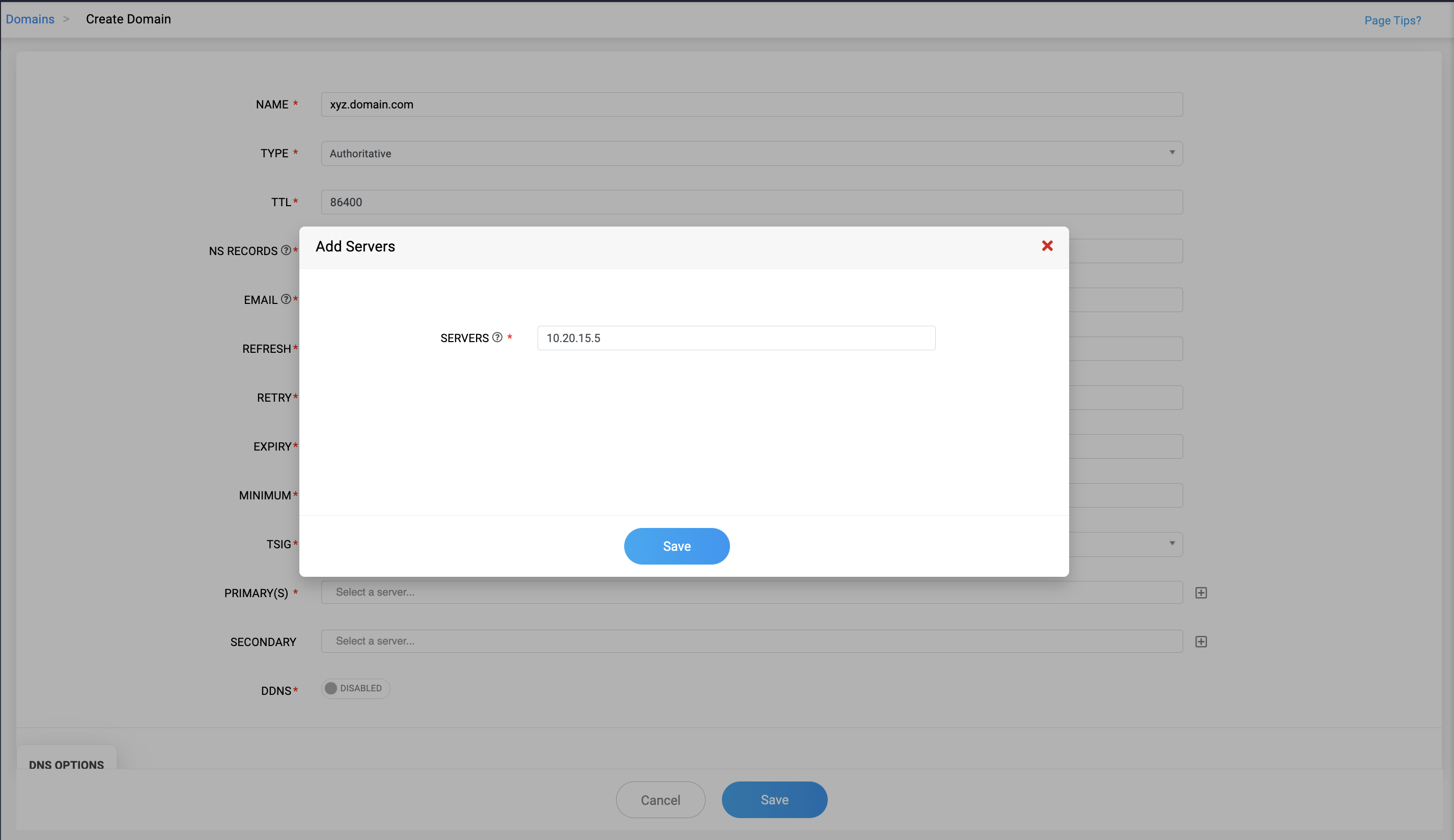Image resolution: width=1454 pixels, height=840 pixels.
Task: Open the SECONDARY server selector
Action: (751, 641)
